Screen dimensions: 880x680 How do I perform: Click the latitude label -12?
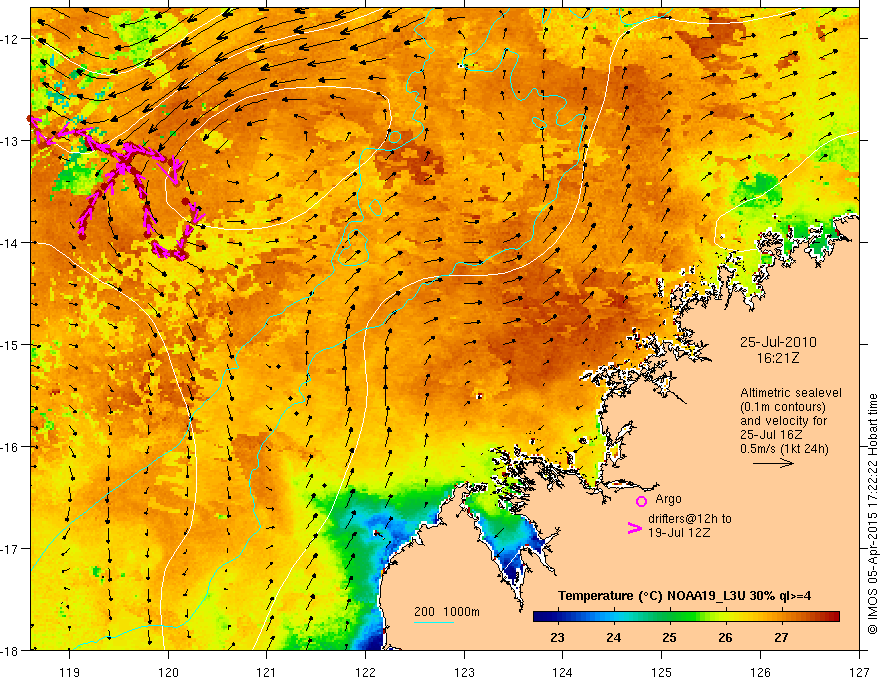click(x=10, y=39)
